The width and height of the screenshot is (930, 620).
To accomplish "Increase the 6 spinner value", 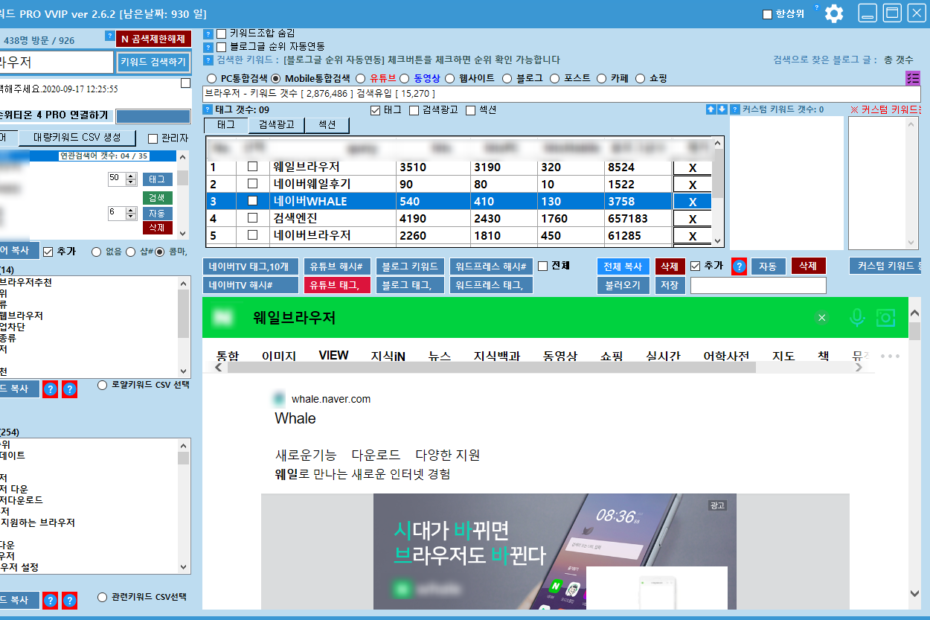I will (131, 209).
